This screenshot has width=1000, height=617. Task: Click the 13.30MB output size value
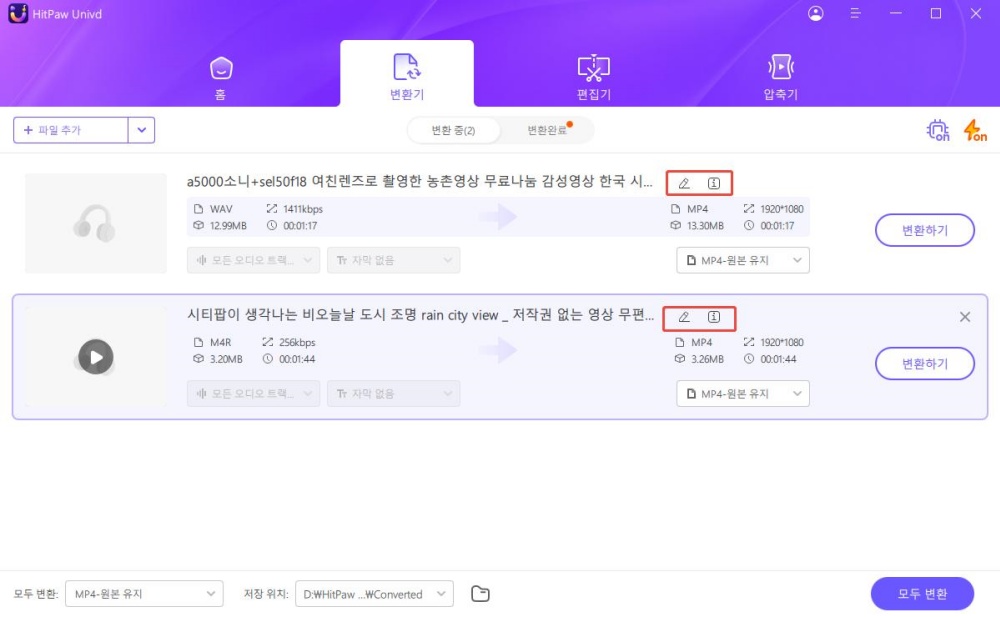tap(705, 226)
